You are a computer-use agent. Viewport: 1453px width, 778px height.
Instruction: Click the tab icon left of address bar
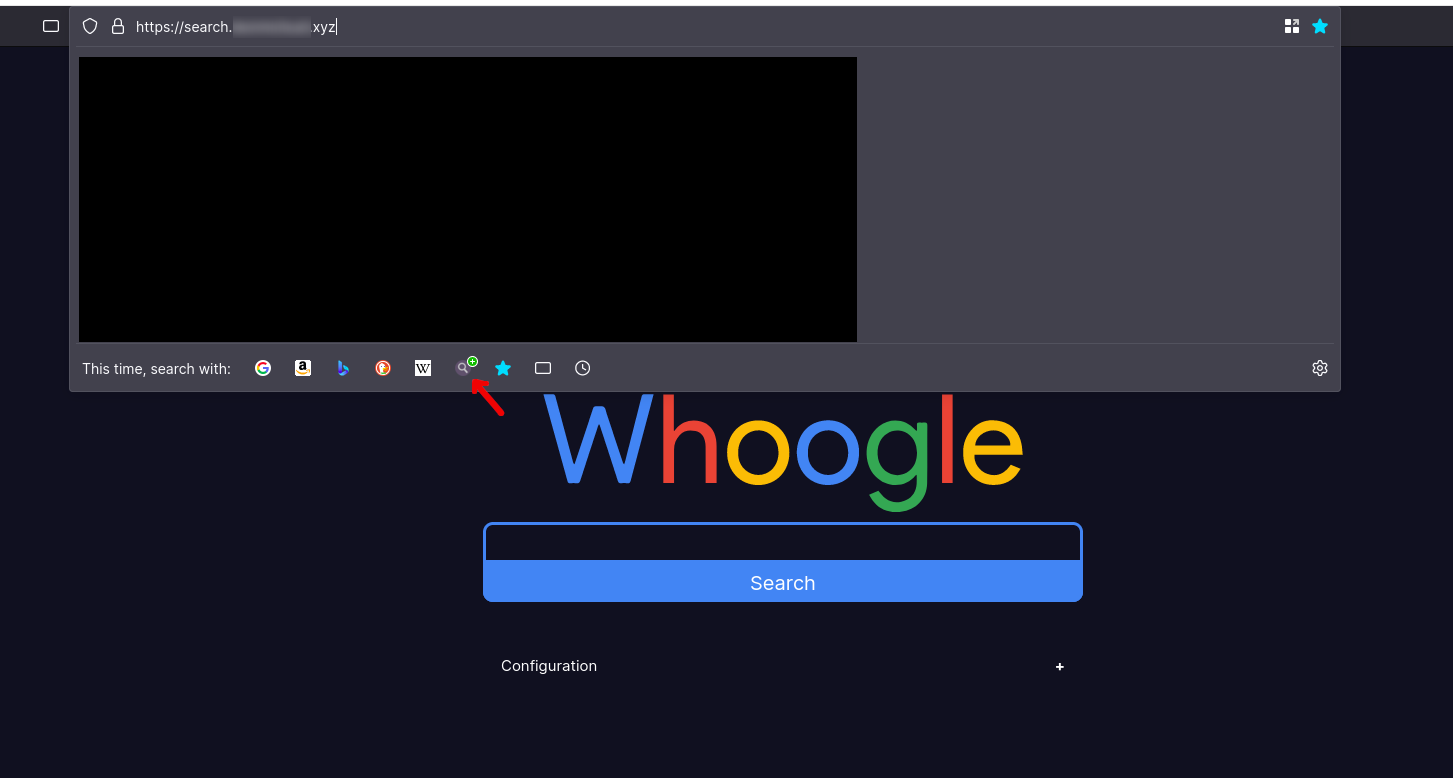pos(51,26)
